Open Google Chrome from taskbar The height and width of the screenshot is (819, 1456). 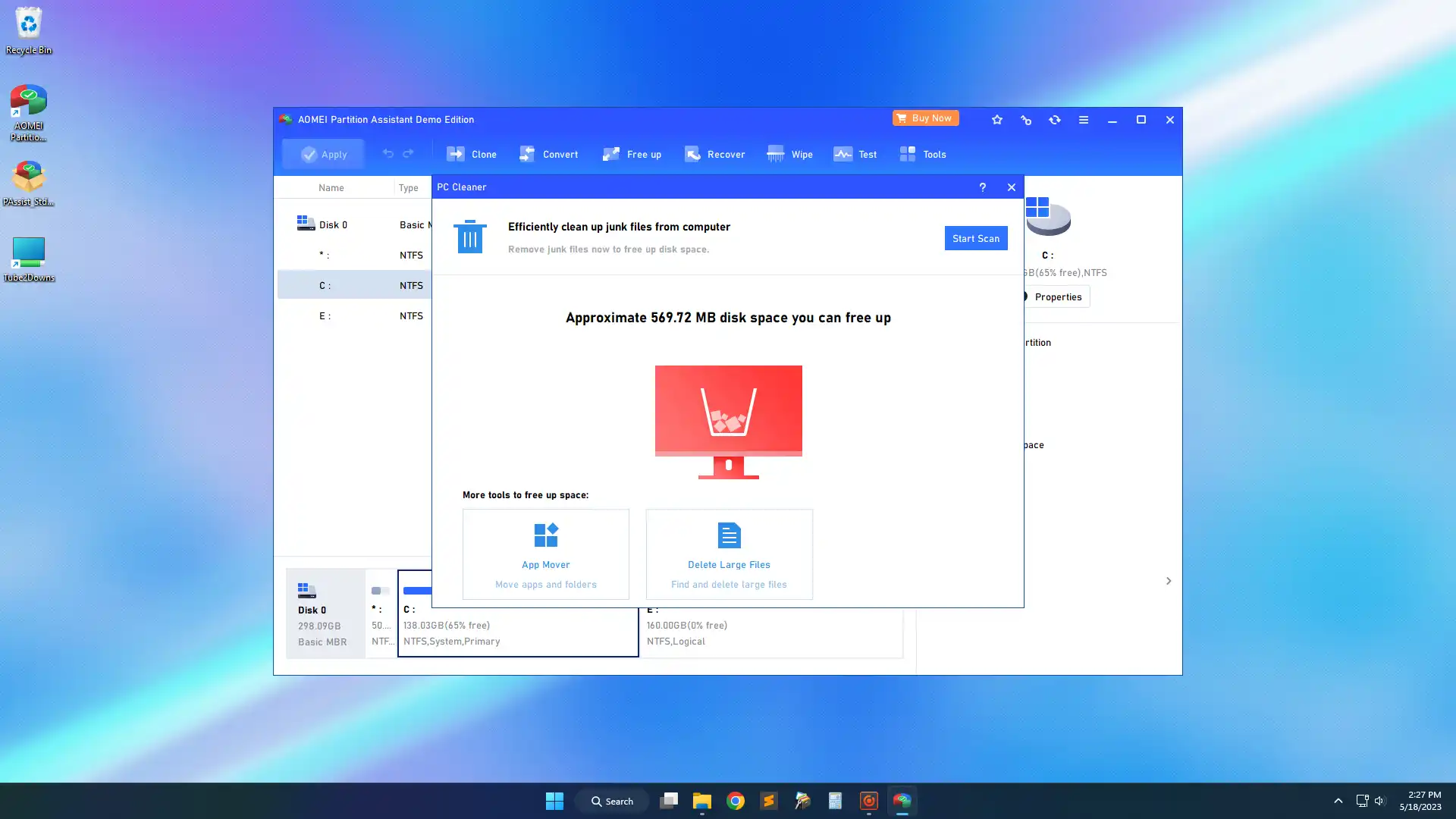tap(735, 801)
